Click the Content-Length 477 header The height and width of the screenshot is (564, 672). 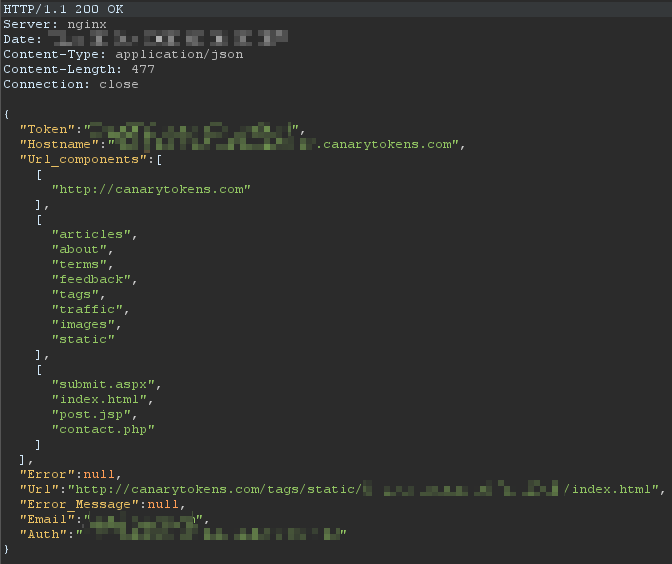(x=76, y=69)
